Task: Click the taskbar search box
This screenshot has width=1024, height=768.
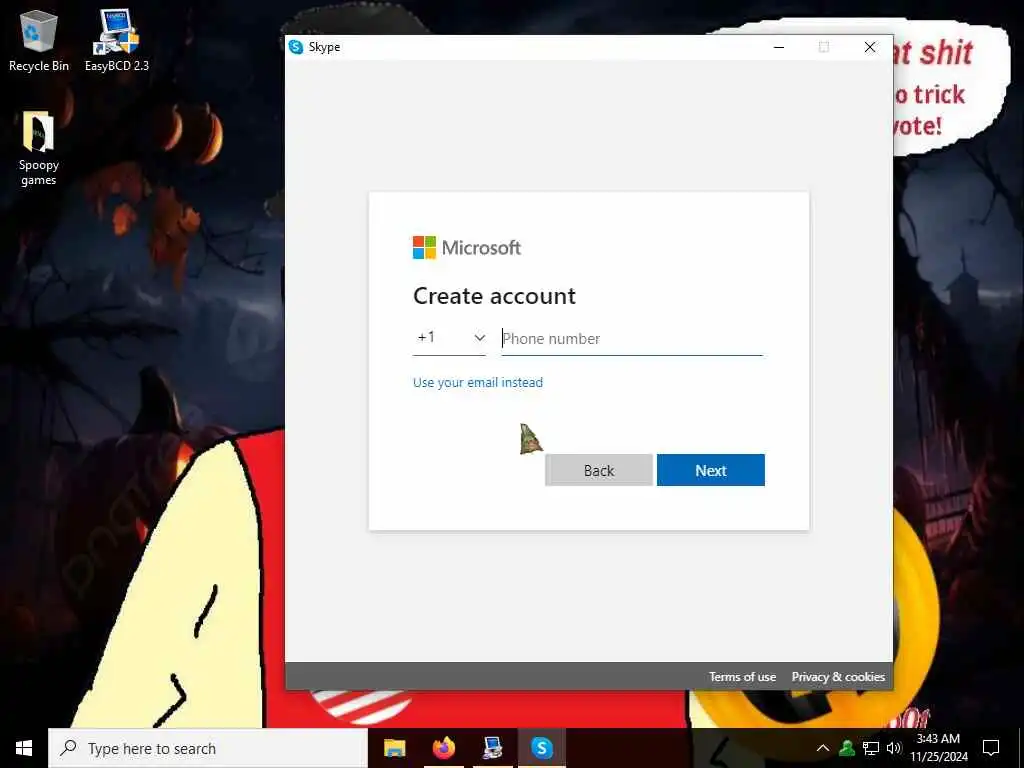Action: 208,748
